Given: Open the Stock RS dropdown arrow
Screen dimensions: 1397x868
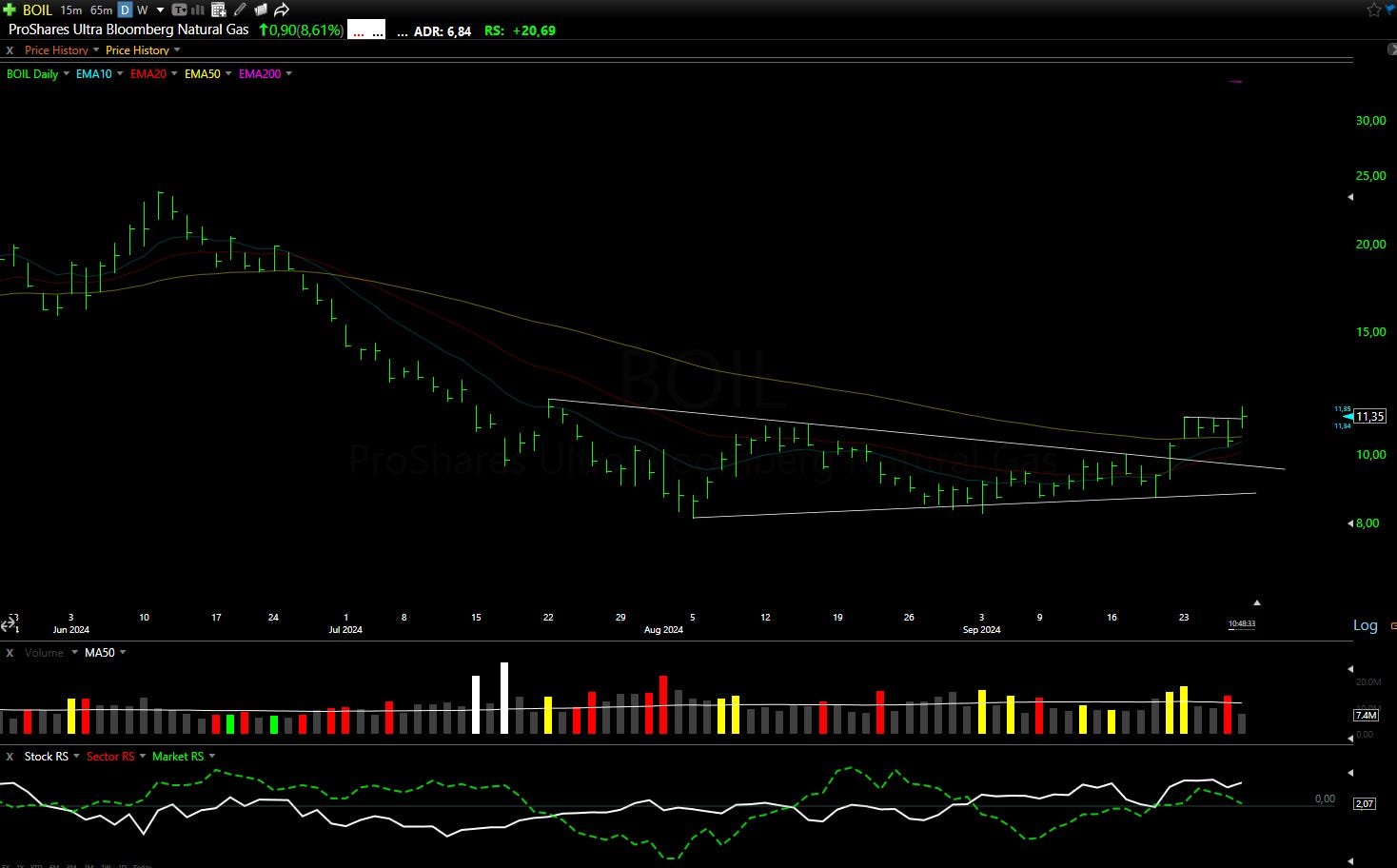Looking at the screenshot, I should tap(76, 757).
